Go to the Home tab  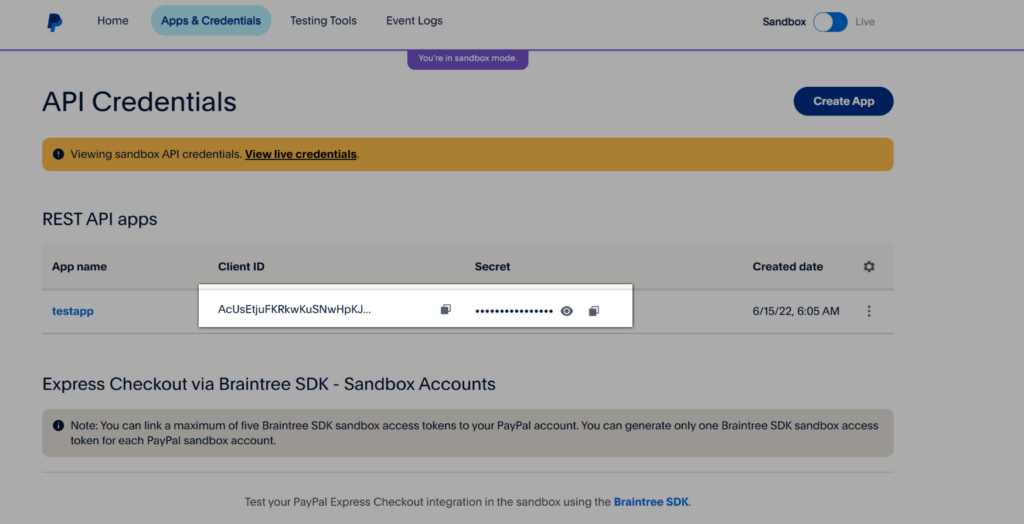click(112, 21)
